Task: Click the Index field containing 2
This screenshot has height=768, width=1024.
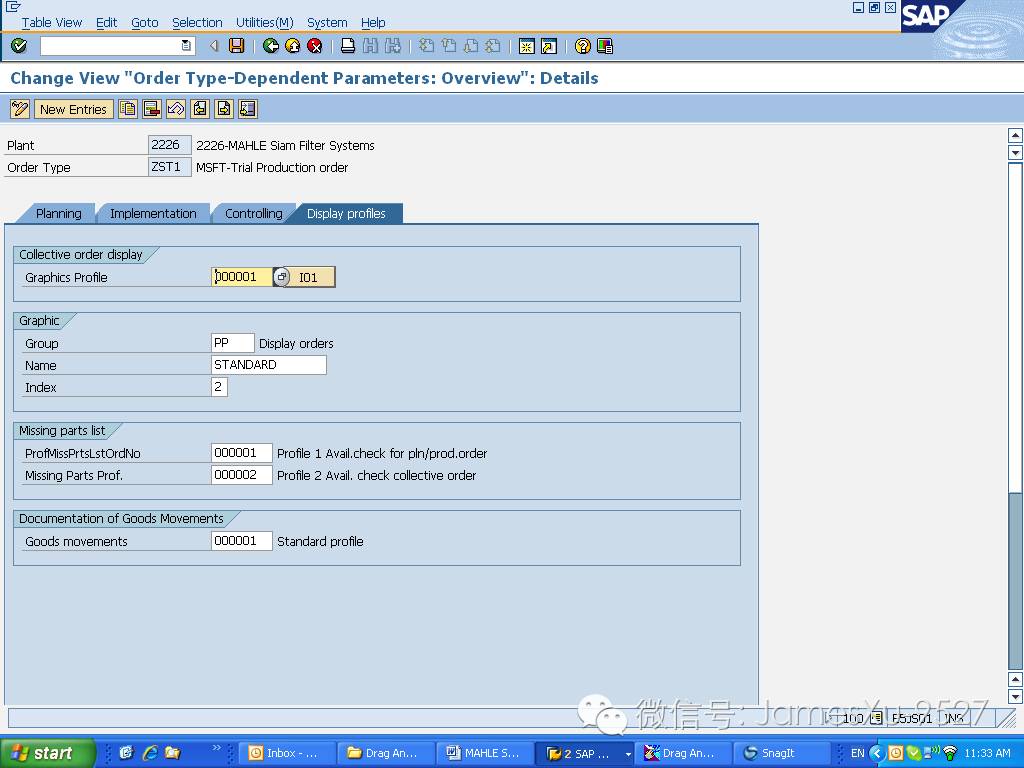Action: [219, 387]
